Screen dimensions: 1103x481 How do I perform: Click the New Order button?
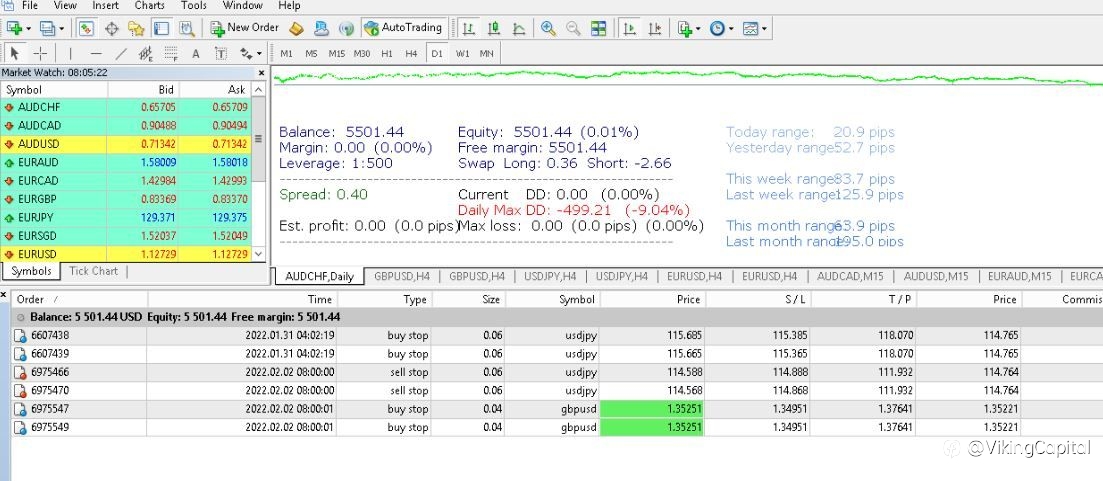point(245,28)
